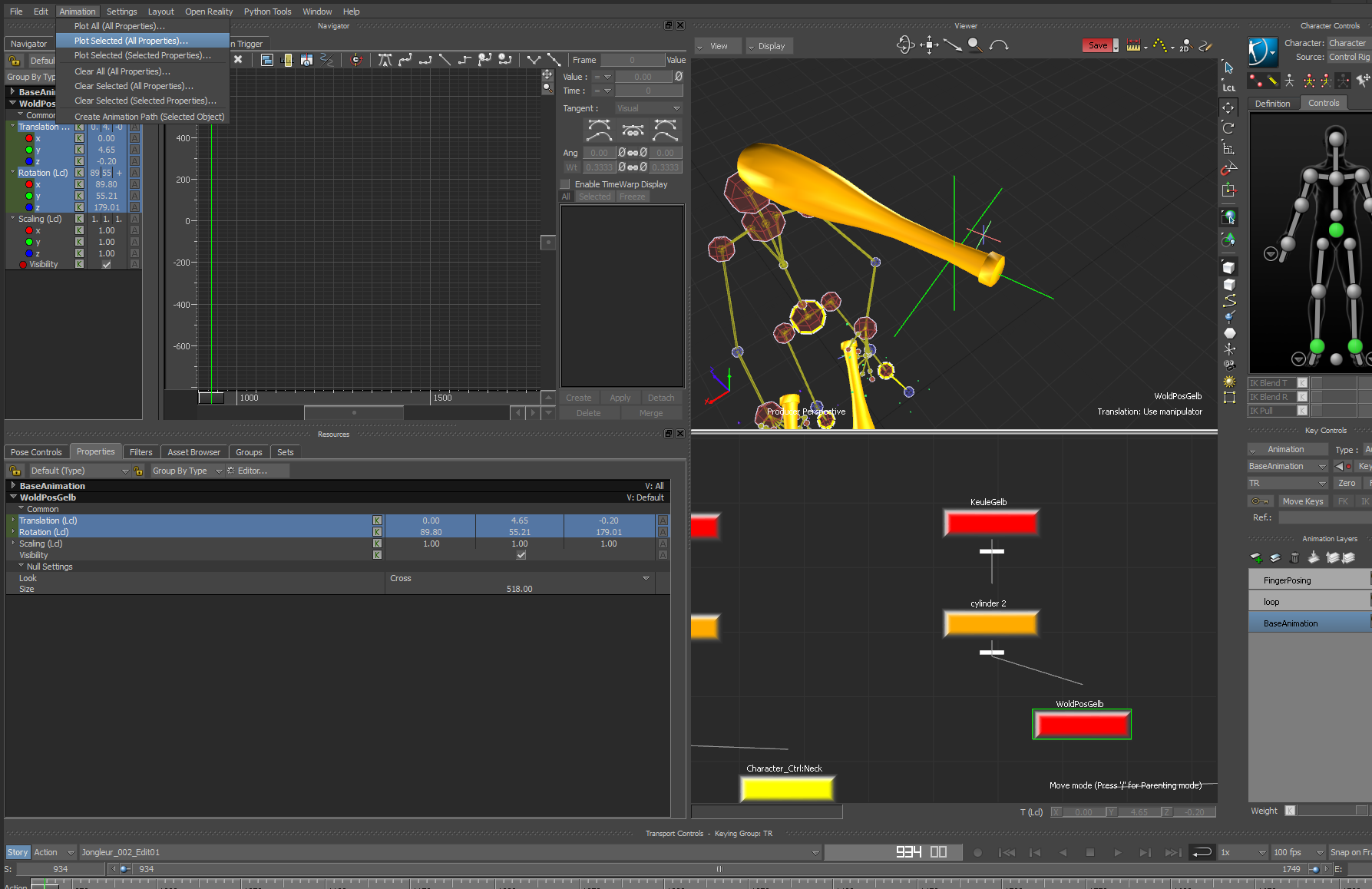Image resolution: width=1372 pixels, height=889 pixels.
Task: Activate the Translate tool in viewer toolbar
Action: 1228,108
